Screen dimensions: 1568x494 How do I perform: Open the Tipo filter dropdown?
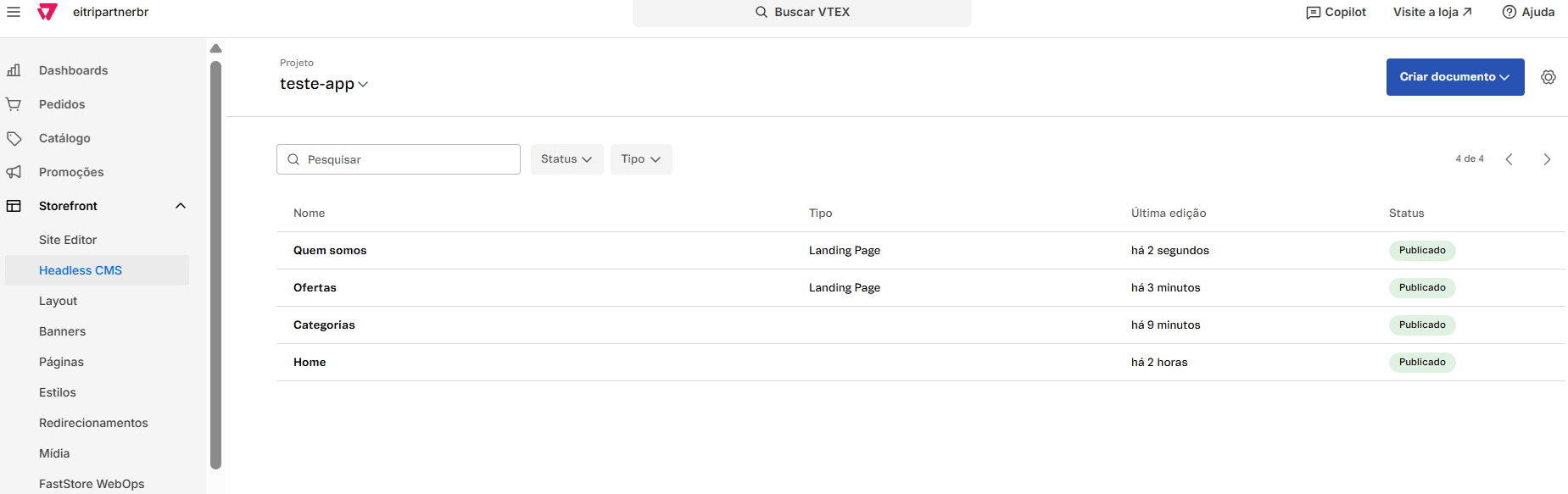(640, 159)
